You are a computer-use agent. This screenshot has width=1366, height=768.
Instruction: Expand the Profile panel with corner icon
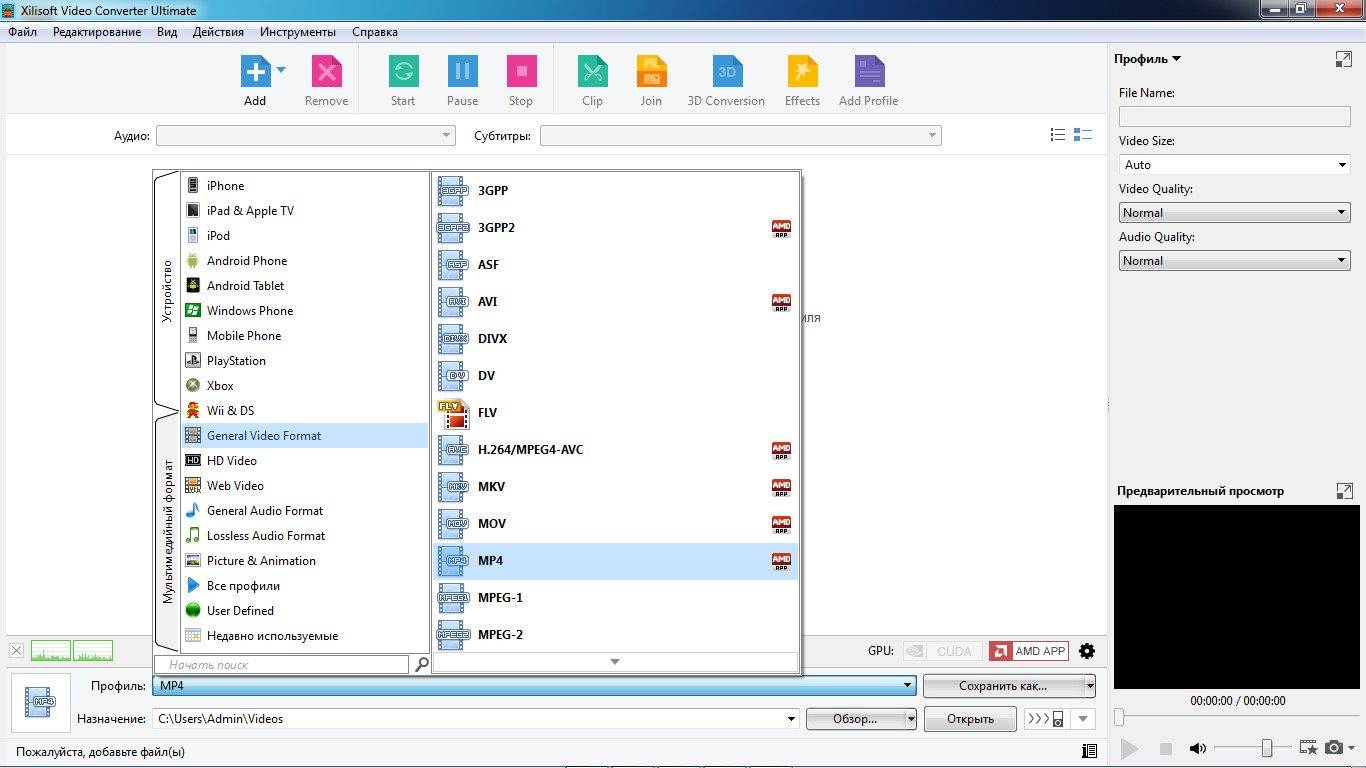[1343, 59]
